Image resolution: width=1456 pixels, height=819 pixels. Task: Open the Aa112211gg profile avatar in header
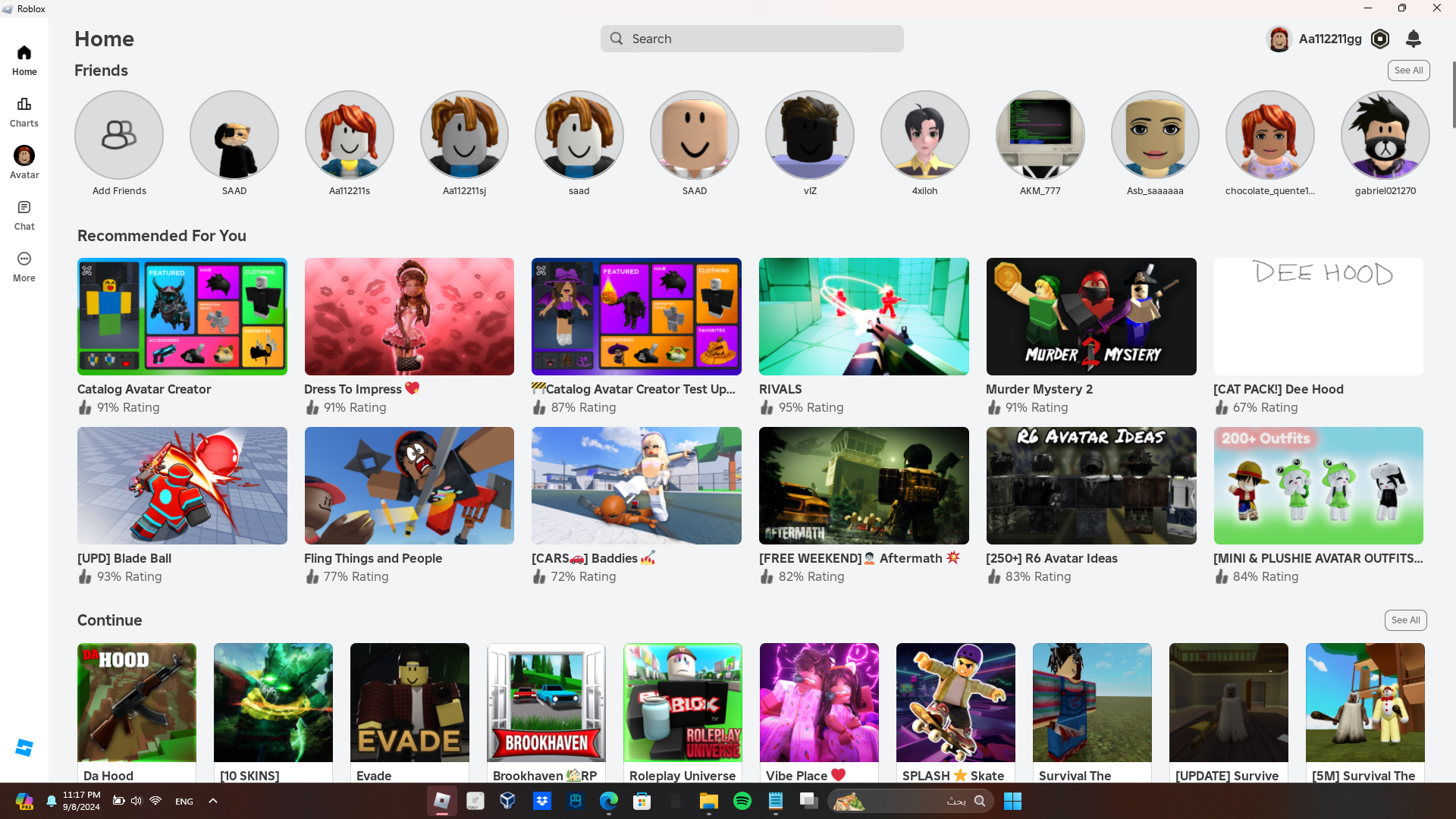(1279, 39)
